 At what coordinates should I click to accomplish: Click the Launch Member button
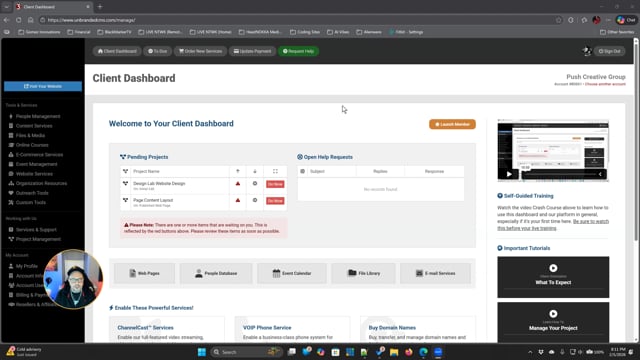(452, 124)
